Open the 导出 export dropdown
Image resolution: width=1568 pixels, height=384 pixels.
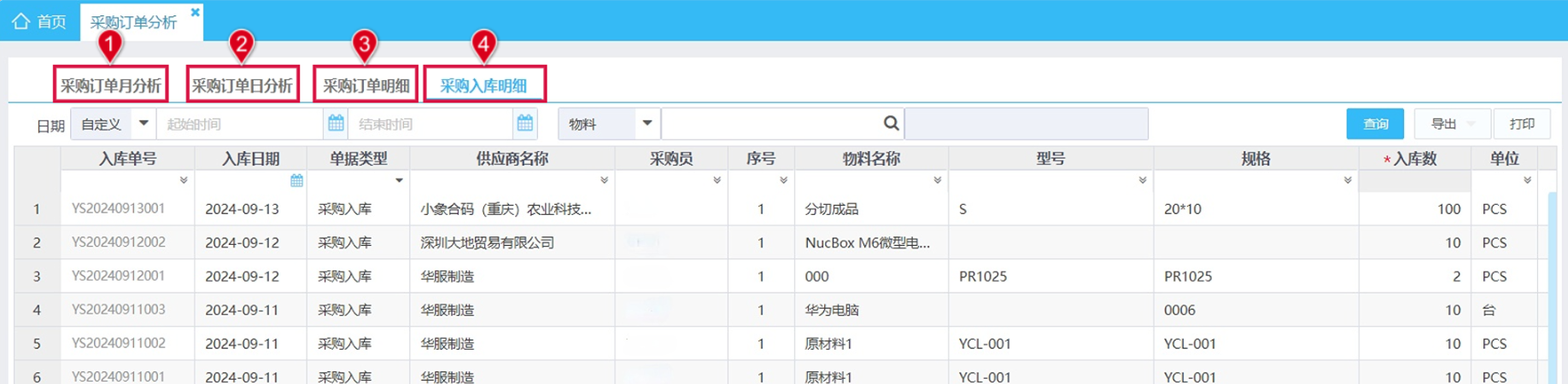click(1453, 124)
